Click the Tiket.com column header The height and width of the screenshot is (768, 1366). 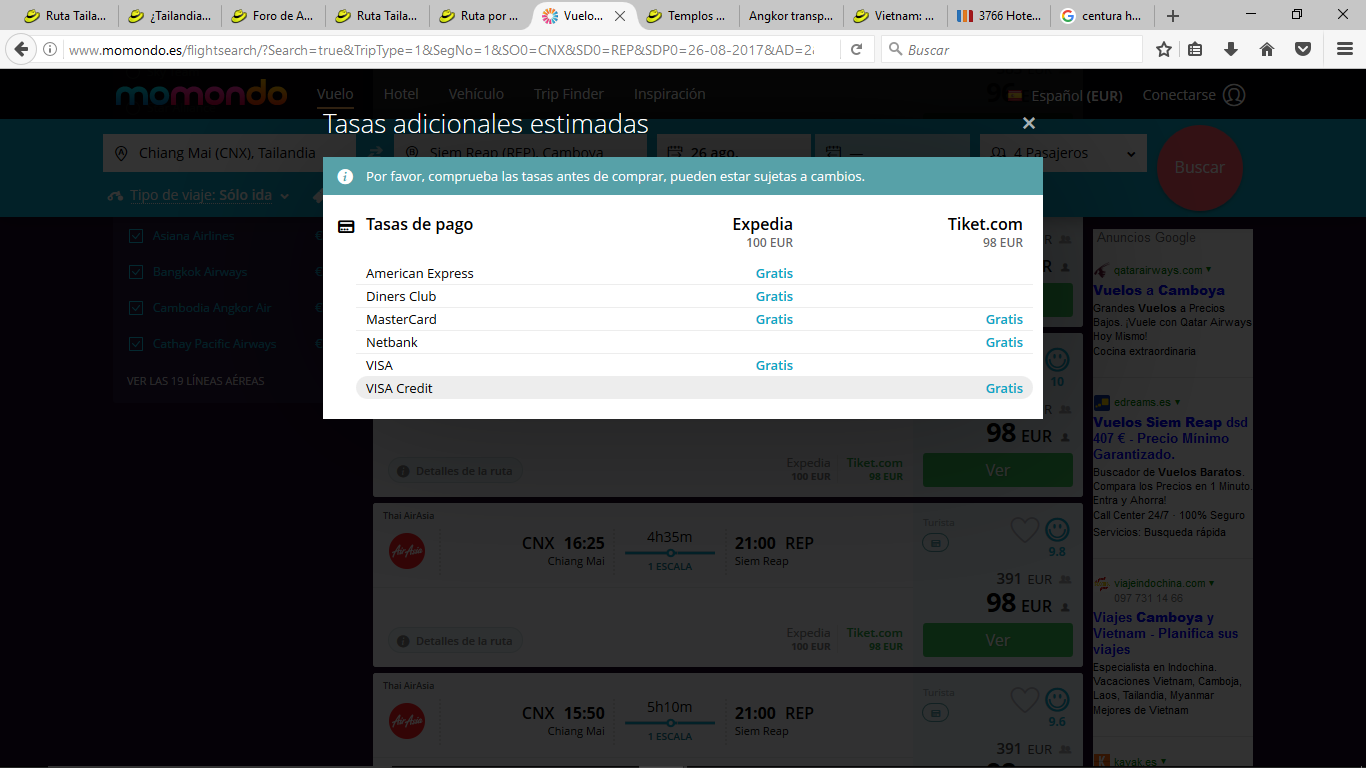pyautogui.click(x=985, y=224)
